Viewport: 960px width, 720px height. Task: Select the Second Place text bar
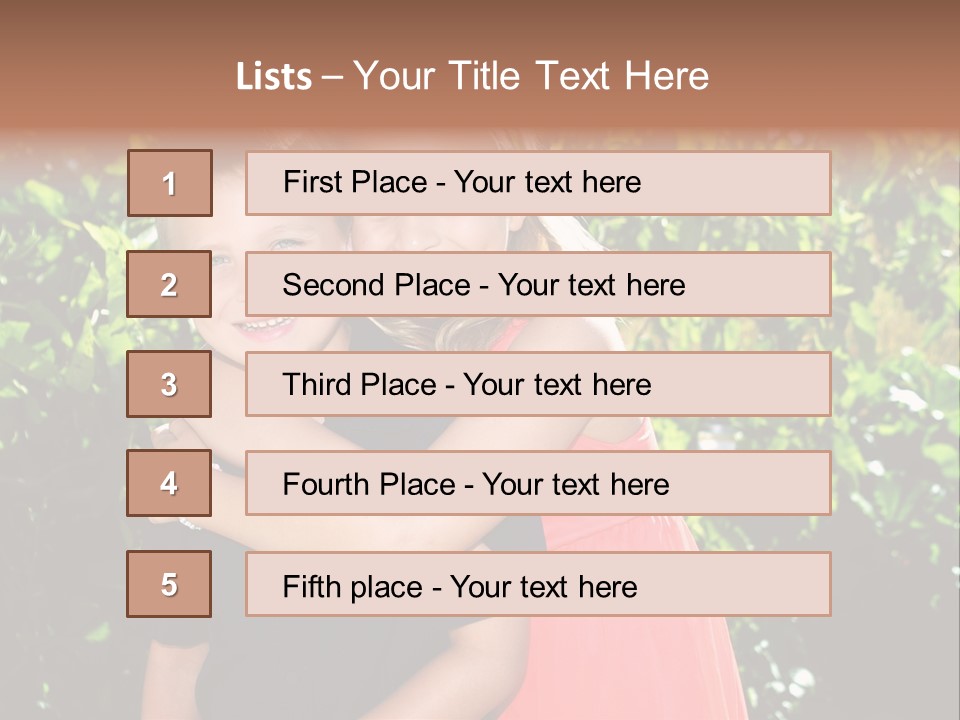(x=538, y=284)
